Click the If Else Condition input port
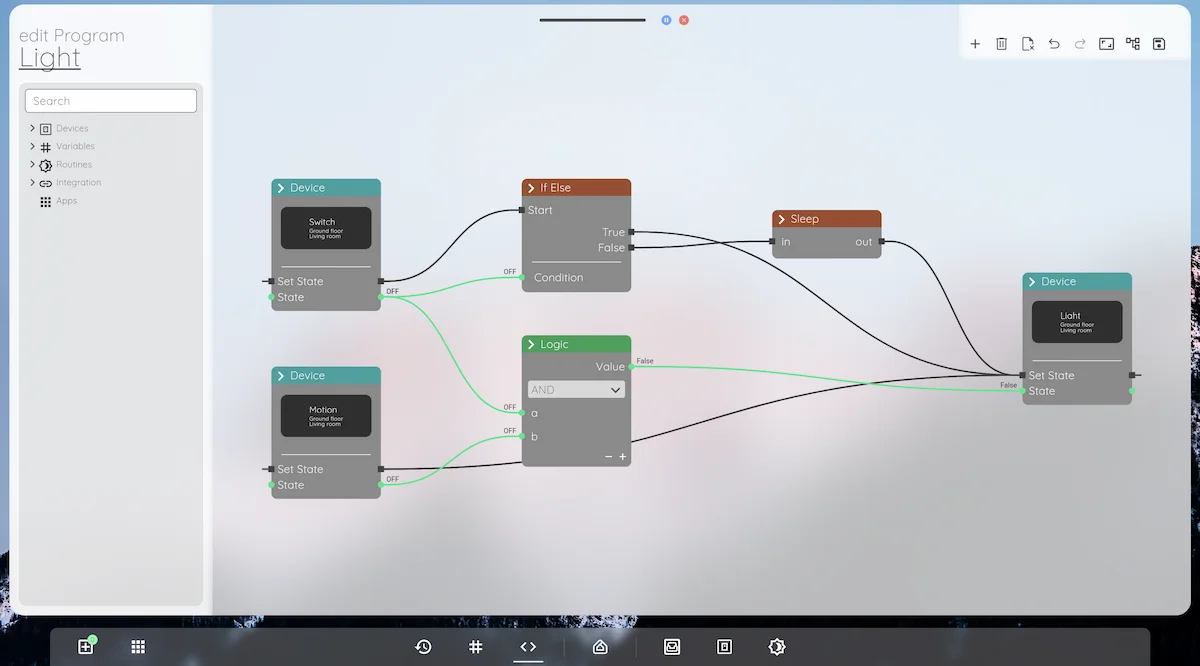This screenshot has height=666, width=1200. (x=522, y=277)
